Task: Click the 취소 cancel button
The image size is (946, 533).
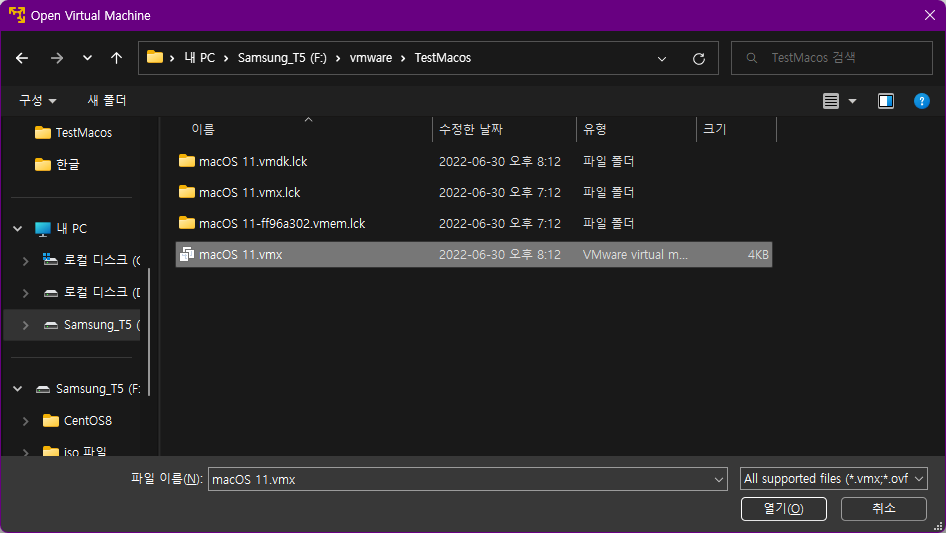Action: [884, 509]
